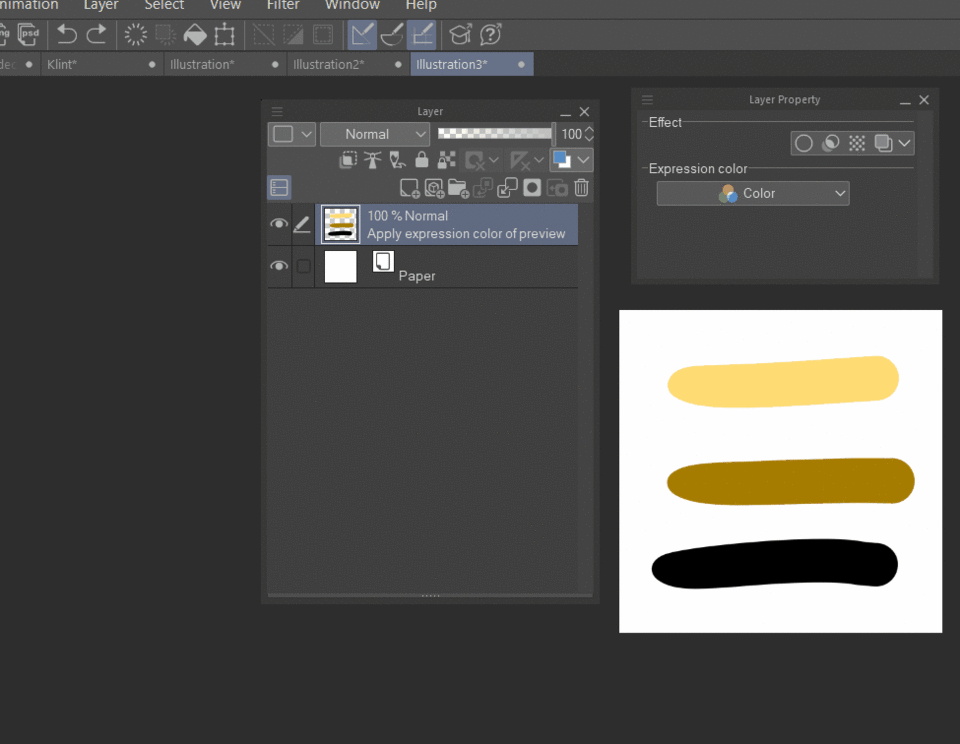
Task: Open the Filter menu
Action: coord(283,5)
